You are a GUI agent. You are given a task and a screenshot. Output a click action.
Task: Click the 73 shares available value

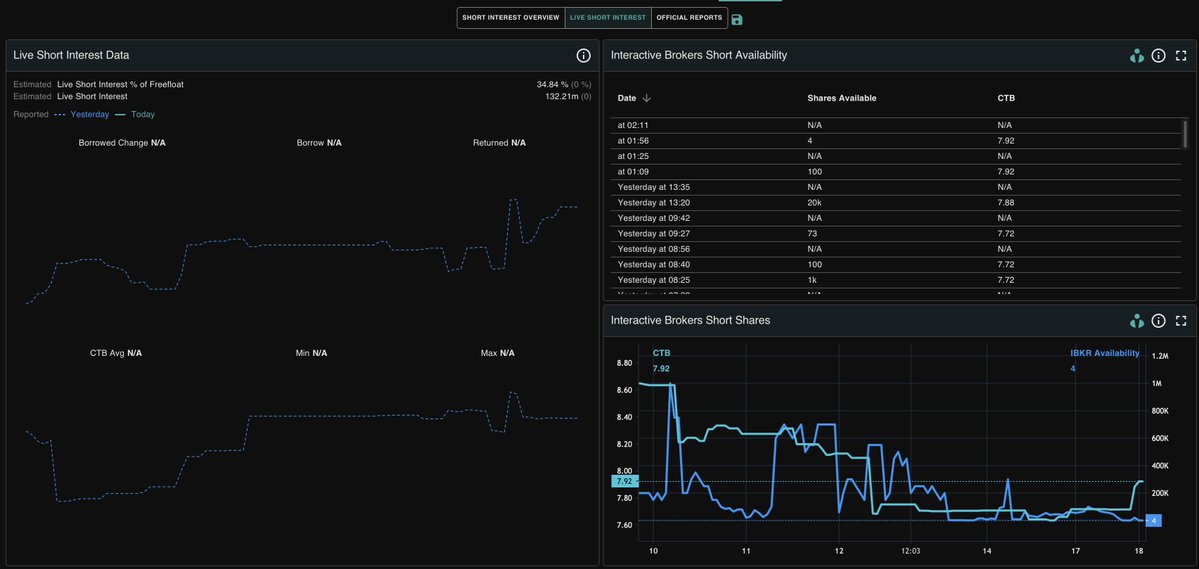point(812,233)
